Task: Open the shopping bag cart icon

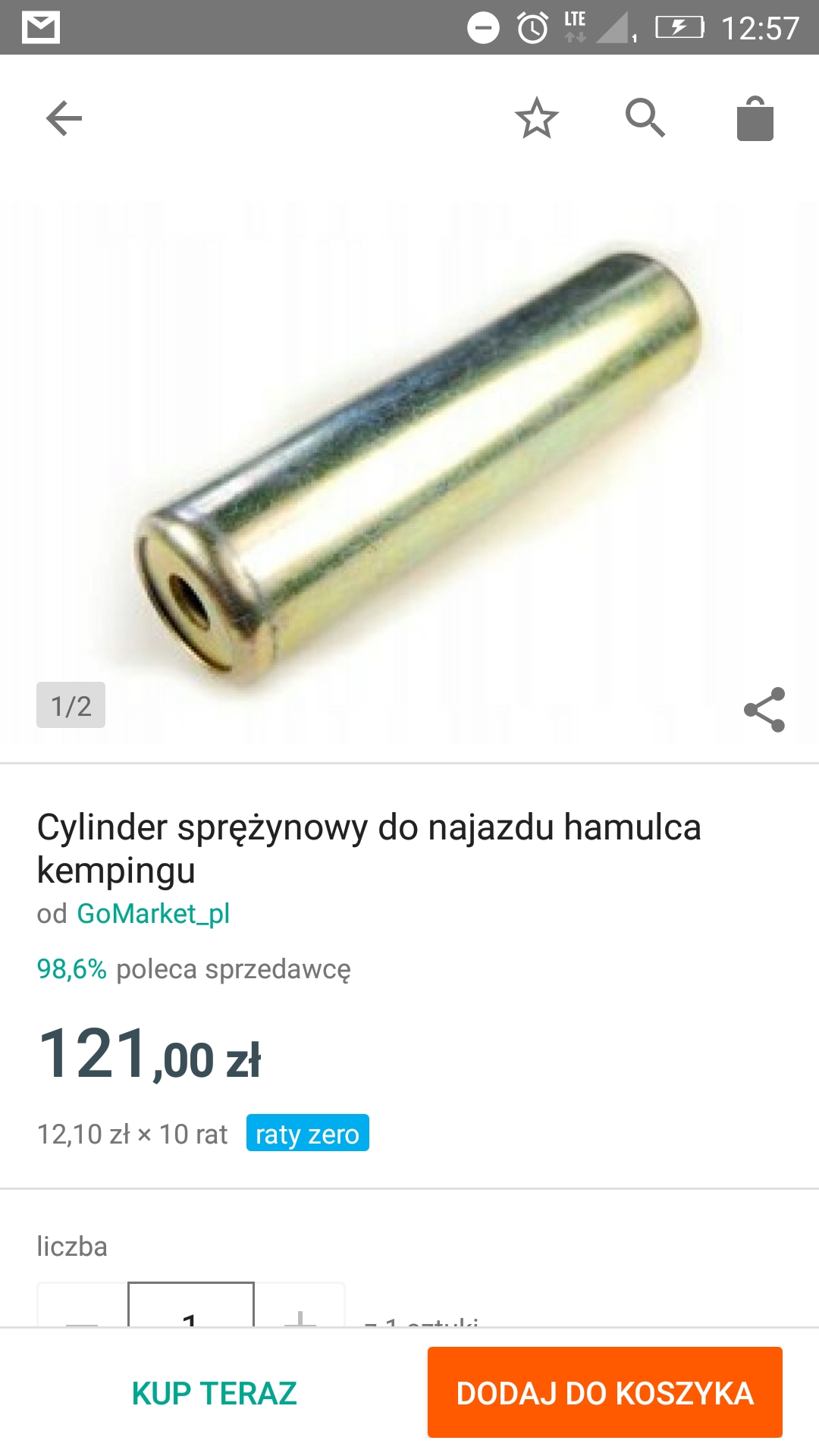Action: (x=755, y=118)
